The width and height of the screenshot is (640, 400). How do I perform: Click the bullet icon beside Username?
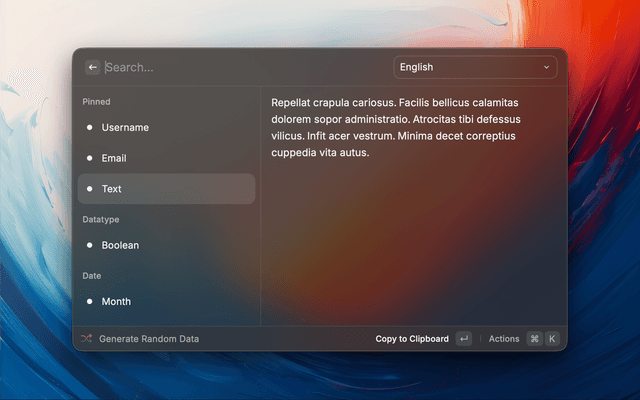pyautogui.click(x=90, y=128)
